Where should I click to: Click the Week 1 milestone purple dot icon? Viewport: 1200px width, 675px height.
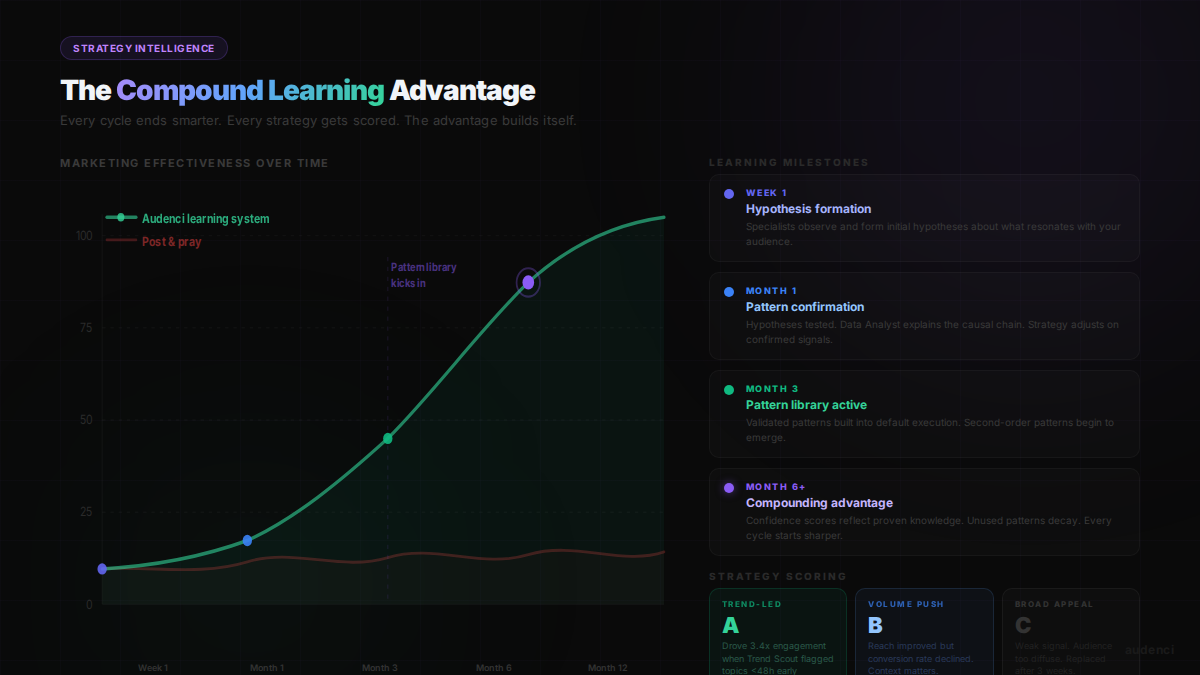[729, 194]
